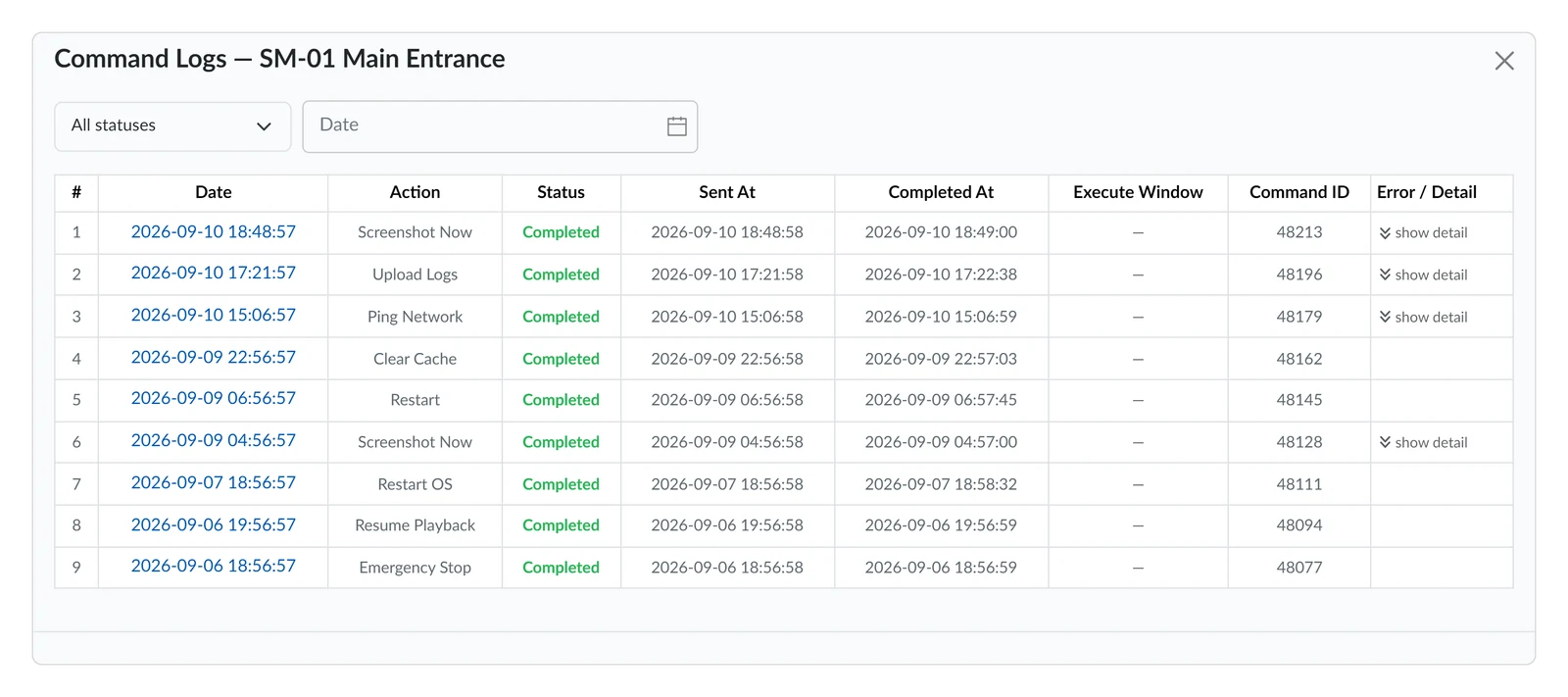This screenshot has width=1568, height=697.
Task: Show detail for command 48179
Action: point(1423,318)
